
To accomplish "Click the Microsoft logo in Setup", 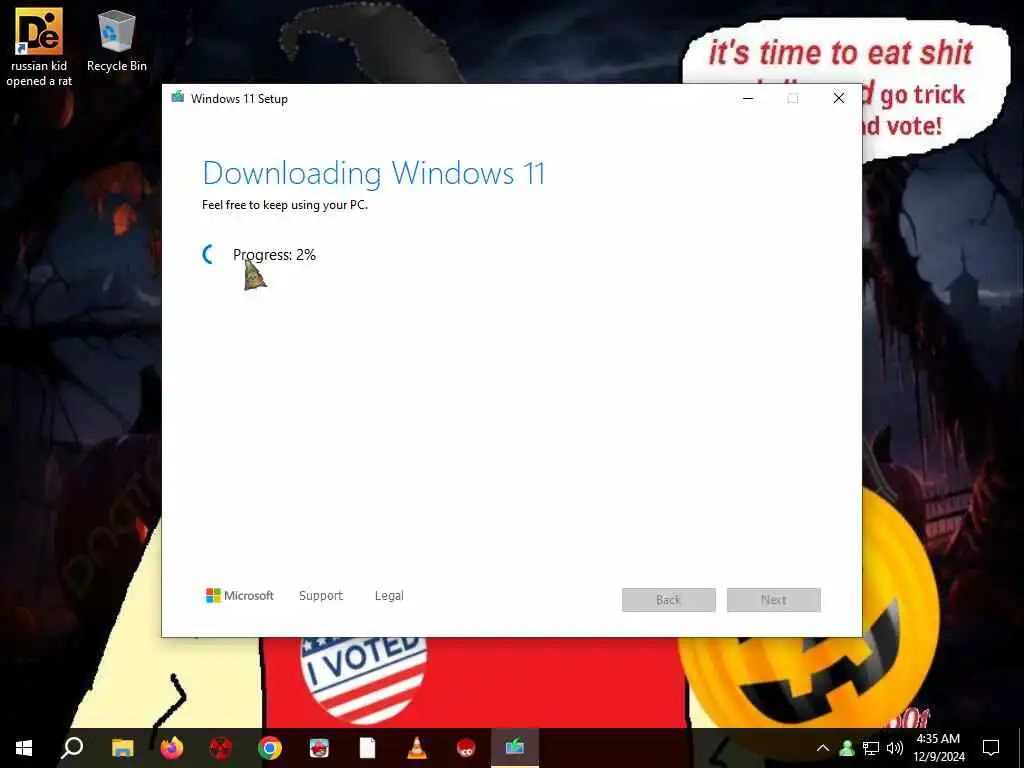I will click(x=240, y=596).
